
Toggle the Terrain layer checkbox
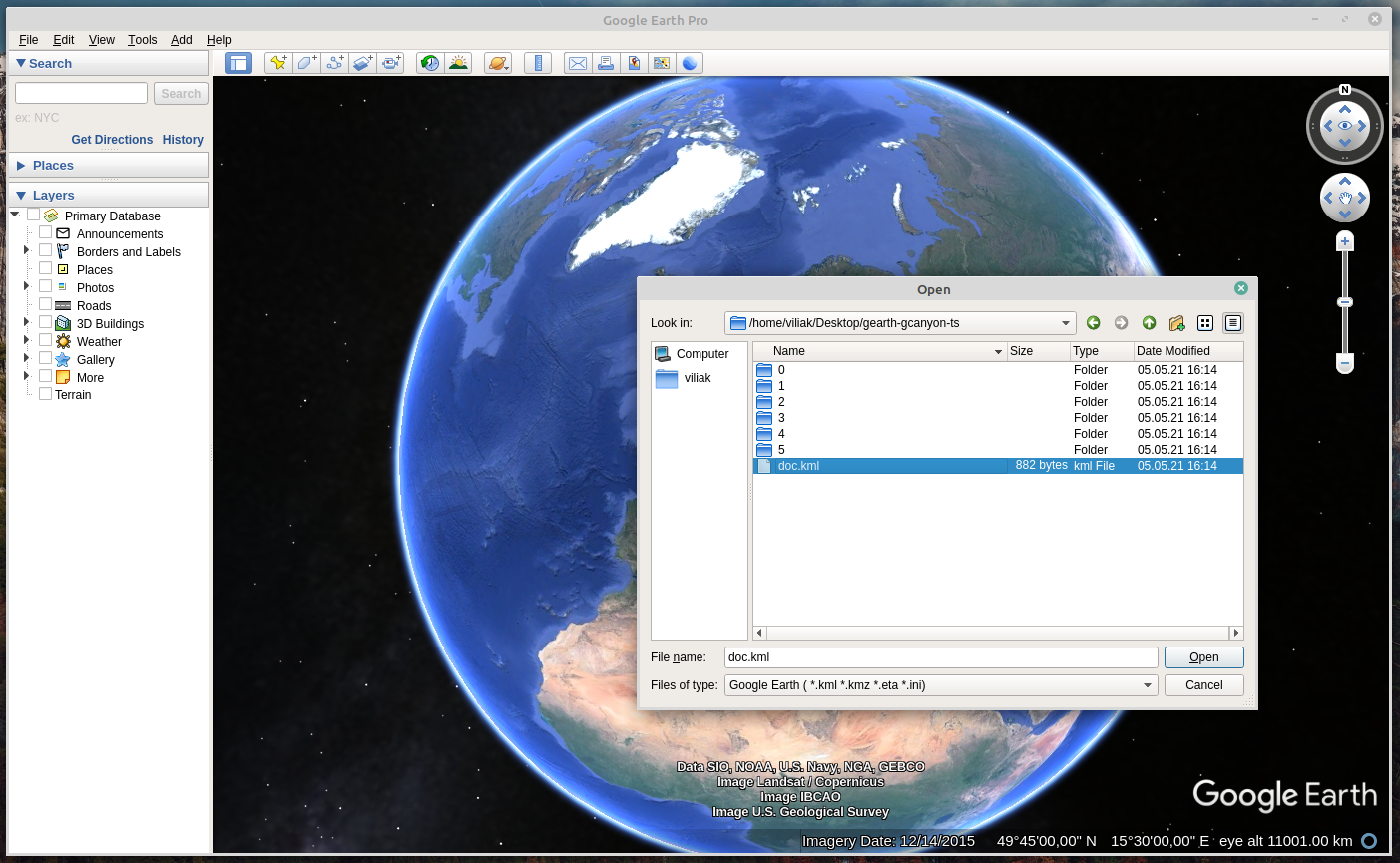(x=45, y=394)
